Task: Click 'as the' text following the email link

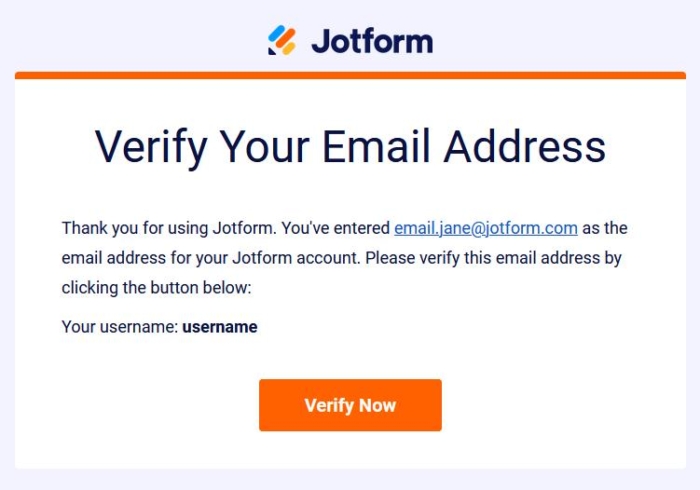Action: tap(605, 228)
